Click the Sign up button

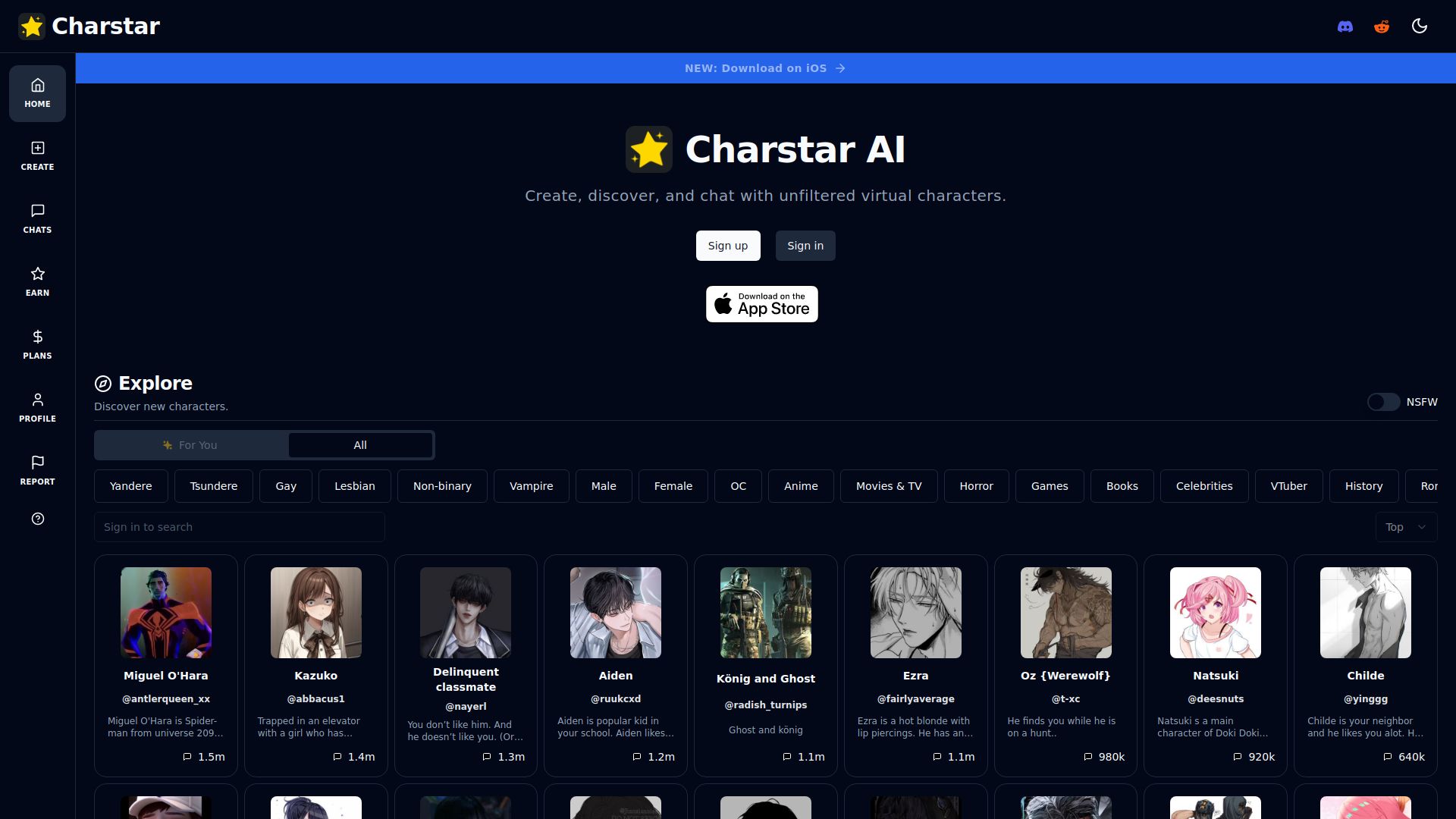tap(728, 246)
